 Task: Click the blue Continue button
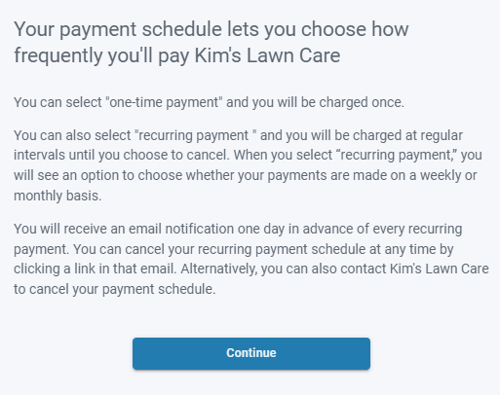[x=251, y=353]
